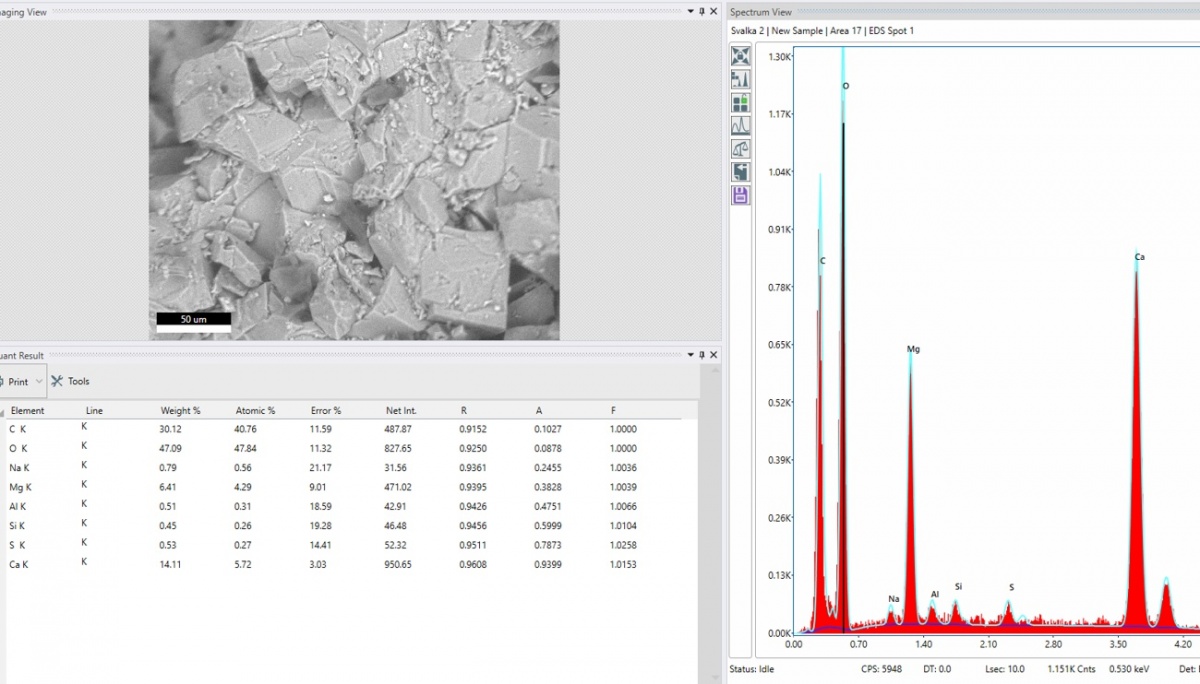1200x684 pixels.
Task: Click the locked fit-to-view spectrum icon
Action: 741,57
